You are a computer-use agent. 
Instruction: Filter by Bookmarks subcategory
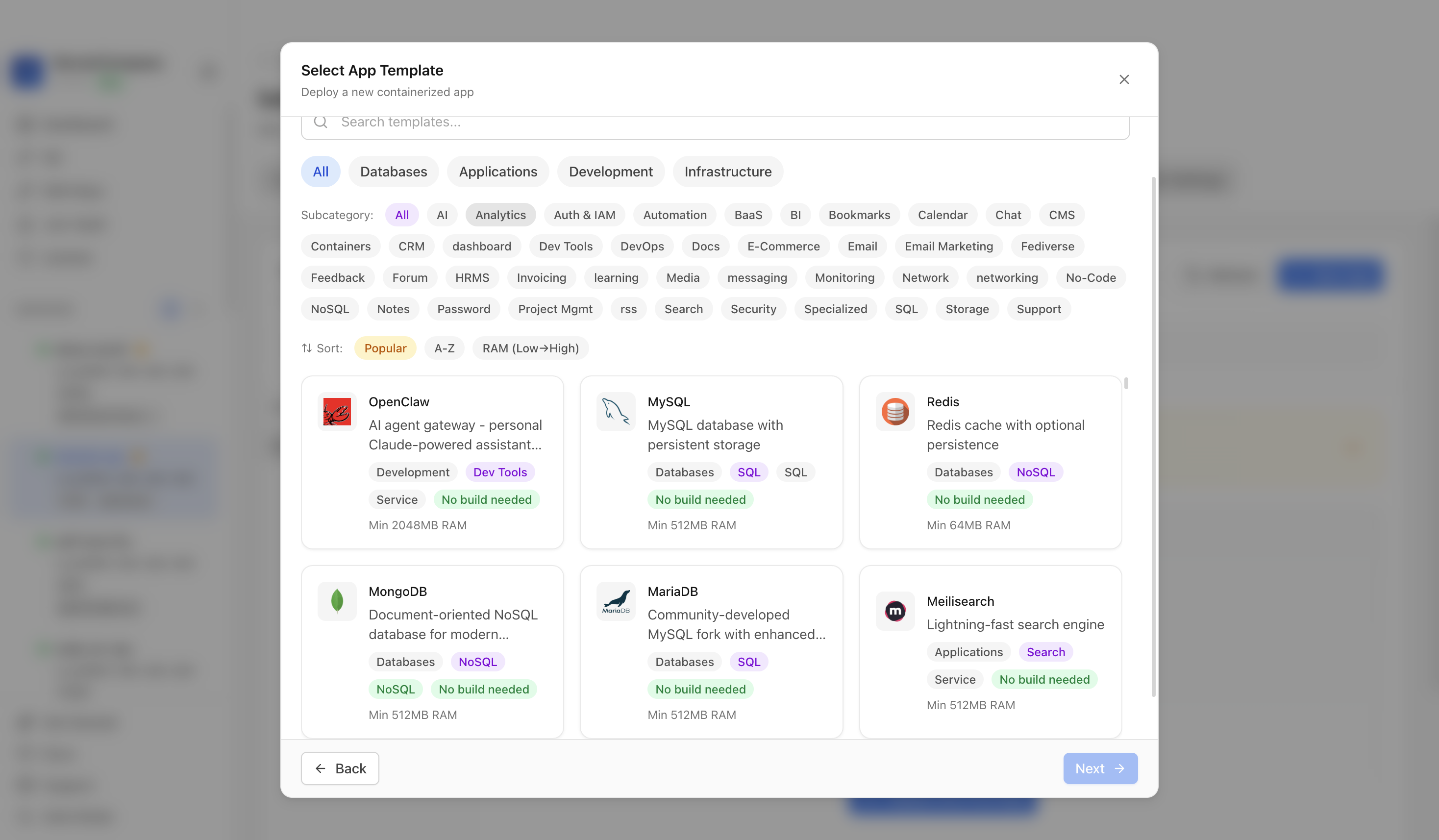click(859, 215)
